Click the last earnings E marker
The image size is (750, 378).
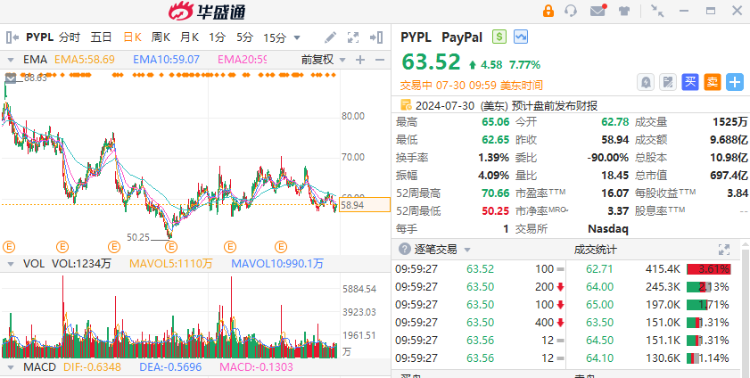pos(281,247)
